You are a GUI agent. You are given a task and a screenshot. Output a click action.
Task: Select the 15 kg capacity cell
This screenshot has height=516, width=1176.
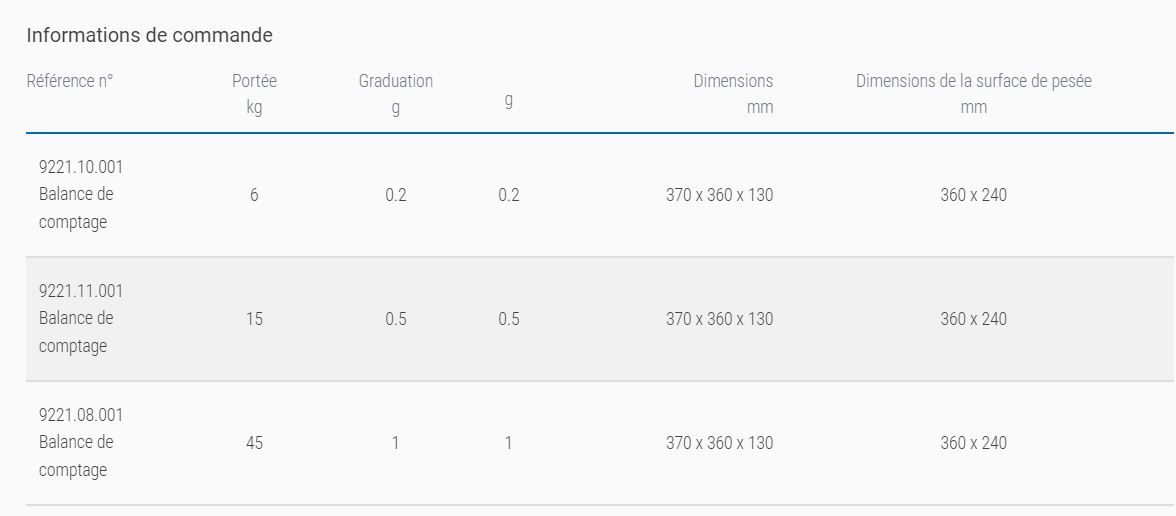click(254, 319)
